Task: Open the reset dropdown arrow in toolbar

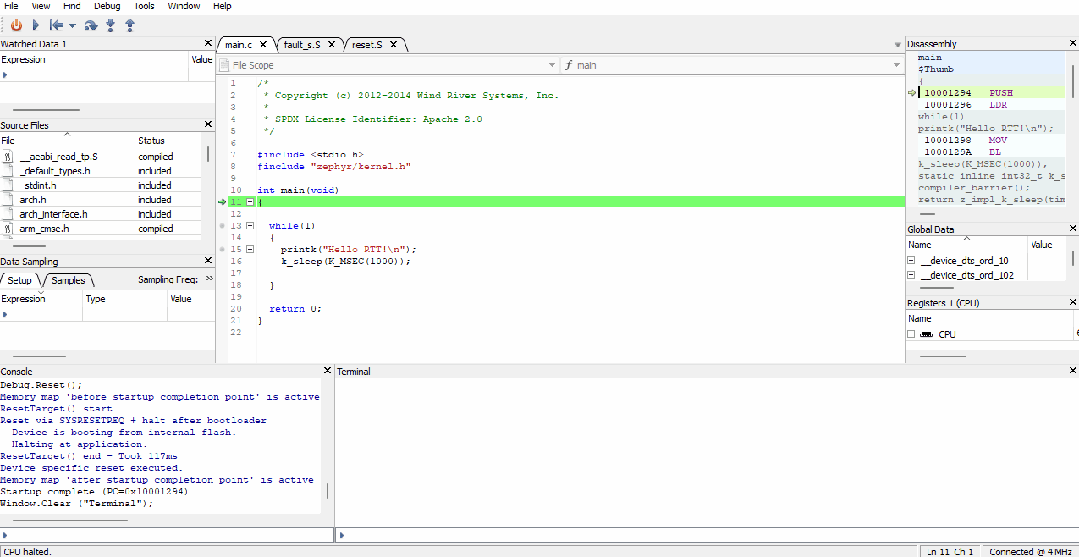Action: [x=71, y=25]
